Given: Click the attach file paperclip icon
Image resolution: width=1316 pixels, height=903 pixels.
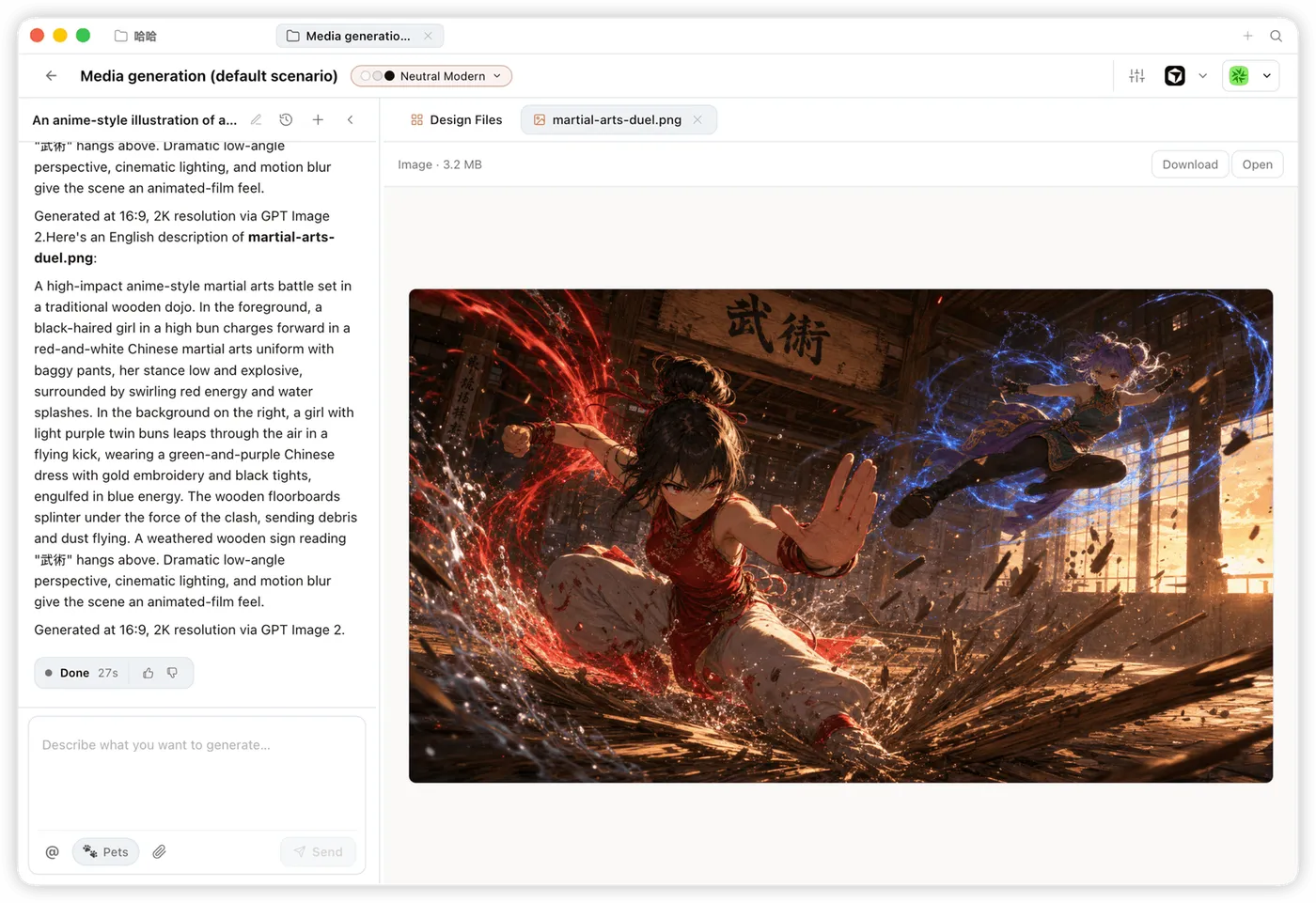Looking at the screenshot, I should click(160, 852).
